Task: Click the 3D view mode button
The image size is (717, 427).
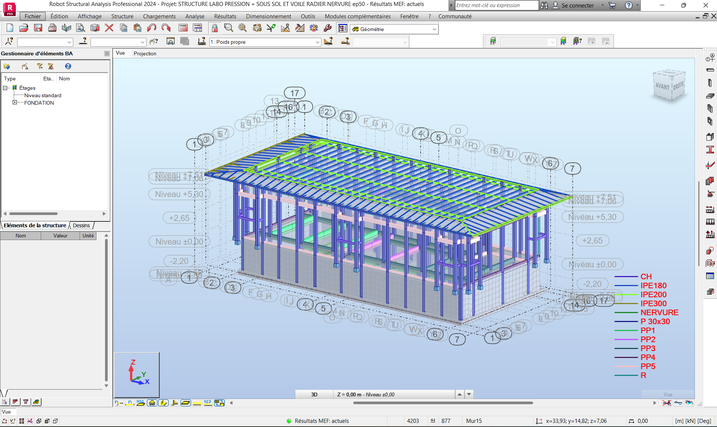Action: tap(313, 394)
